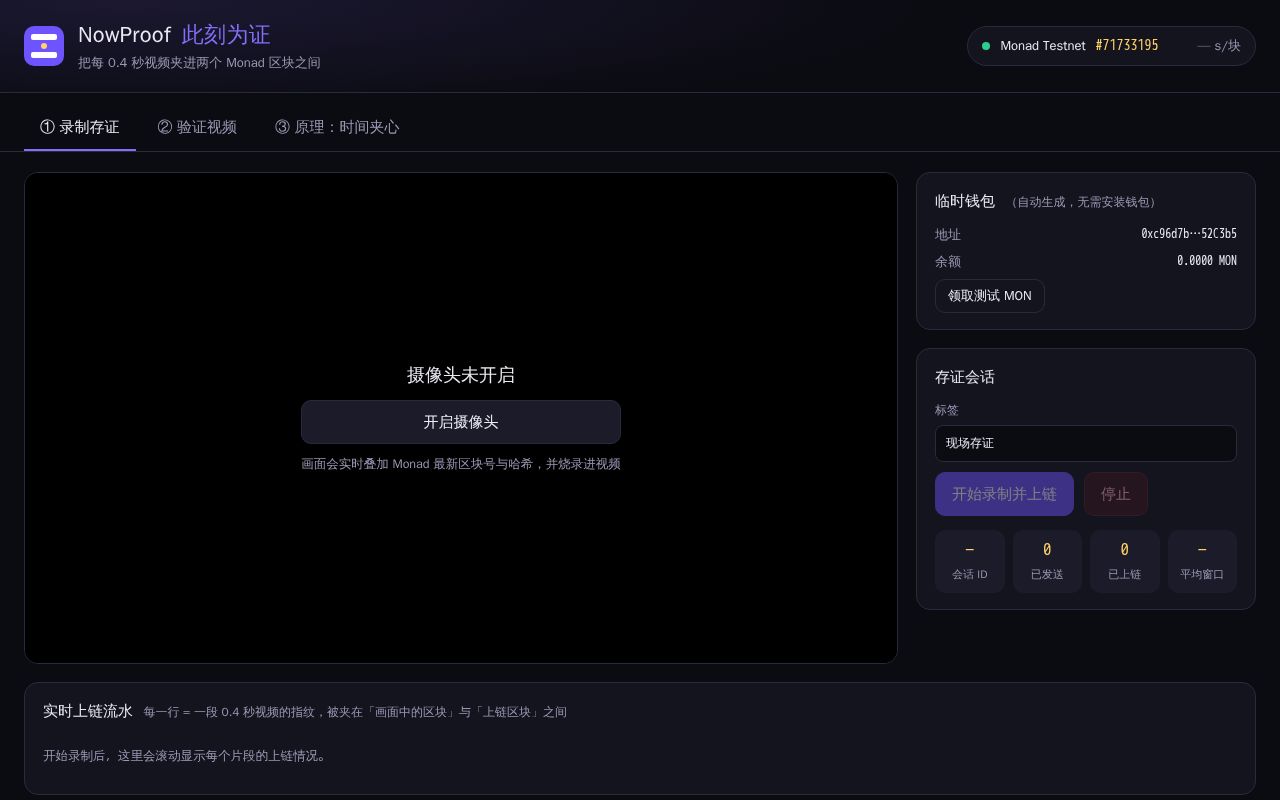The height and width of the screenshot is (800, 1280).
Task: Switch to the 验证视频 tab
Action: tap(197, 127)
